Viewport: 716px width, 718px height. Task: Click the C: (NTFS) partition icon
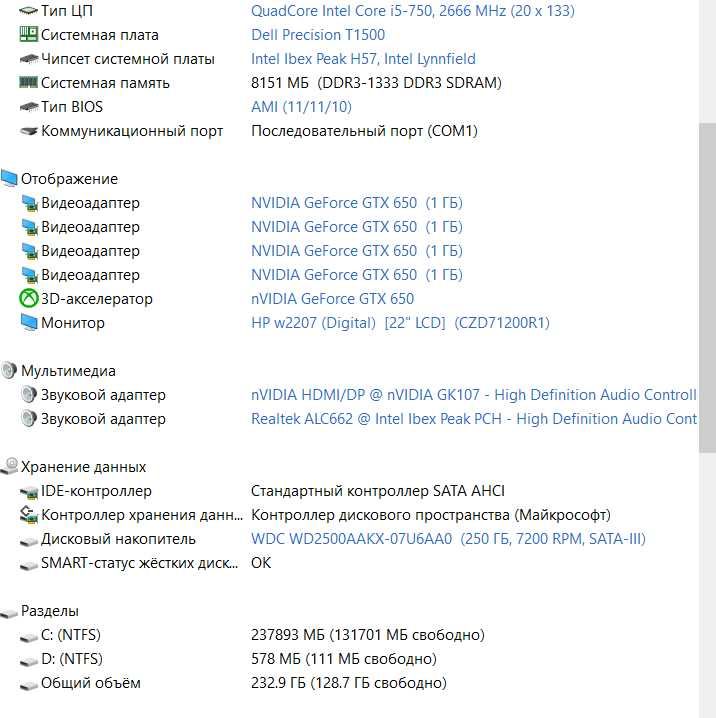(x=28, y=636)
